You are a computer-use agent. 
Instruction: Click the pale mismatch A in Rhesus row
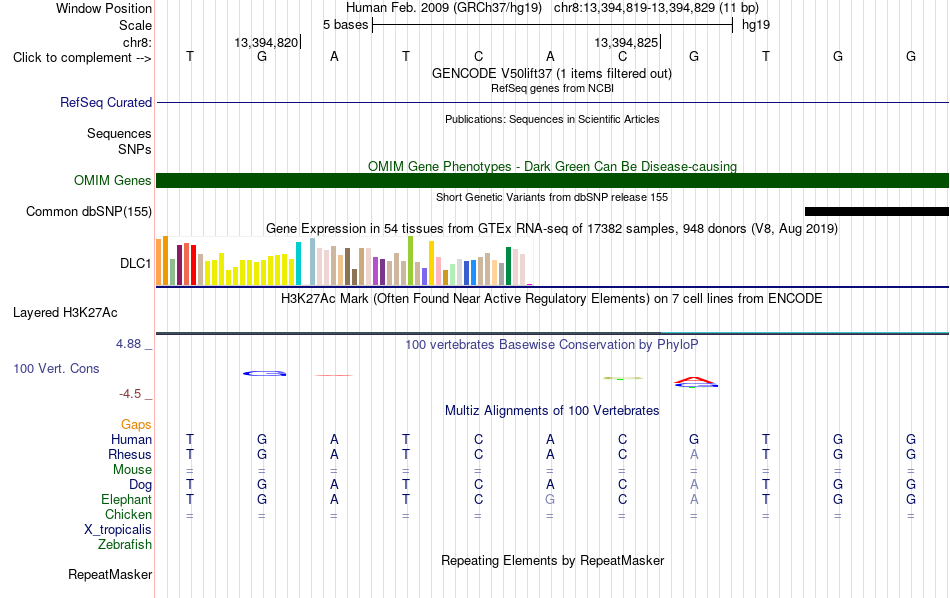694,454
